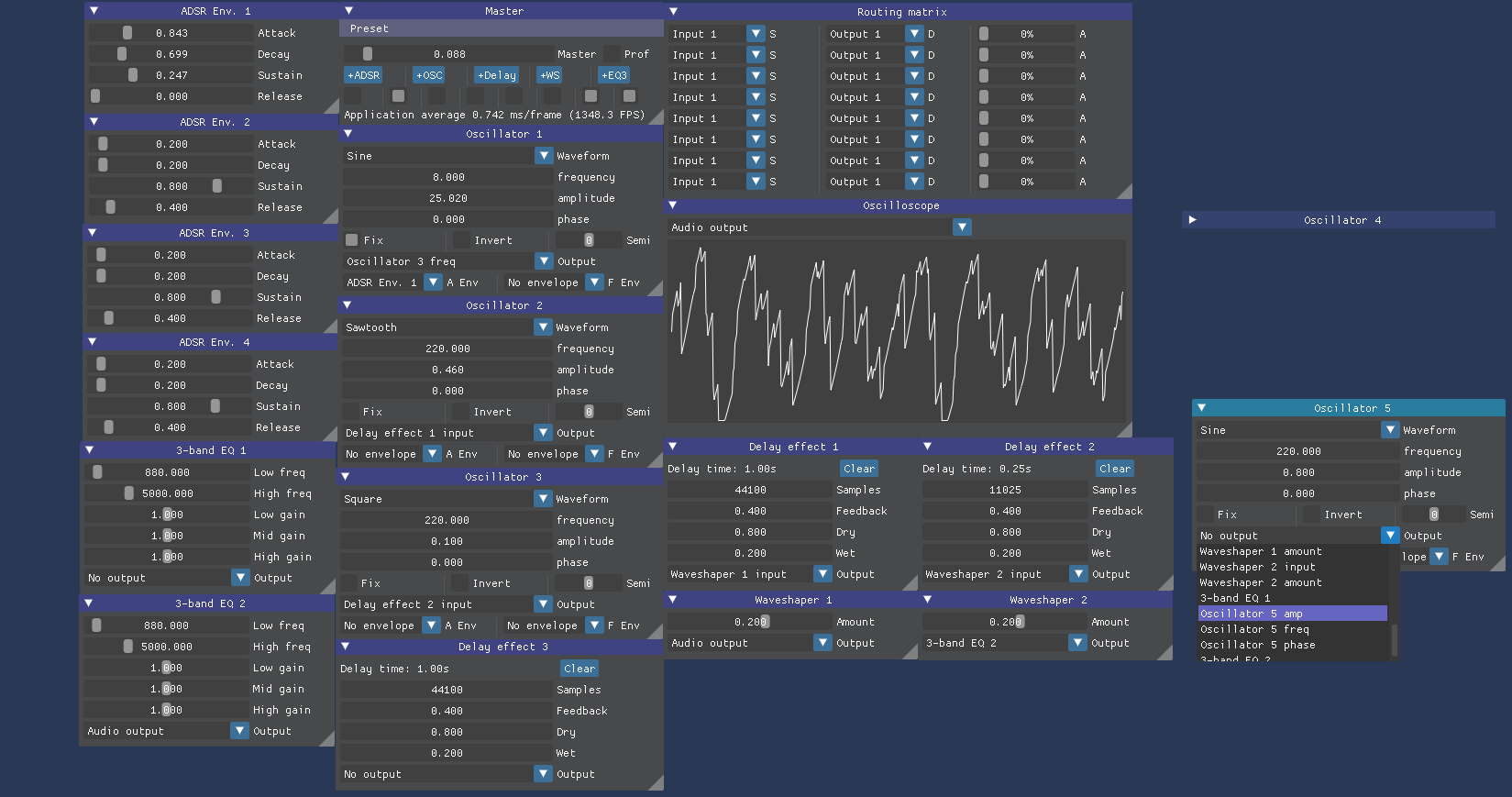Collapse the Oscillator 5 window triangle
This screenshot has width=1512, height=797.
coord(1202,407)
